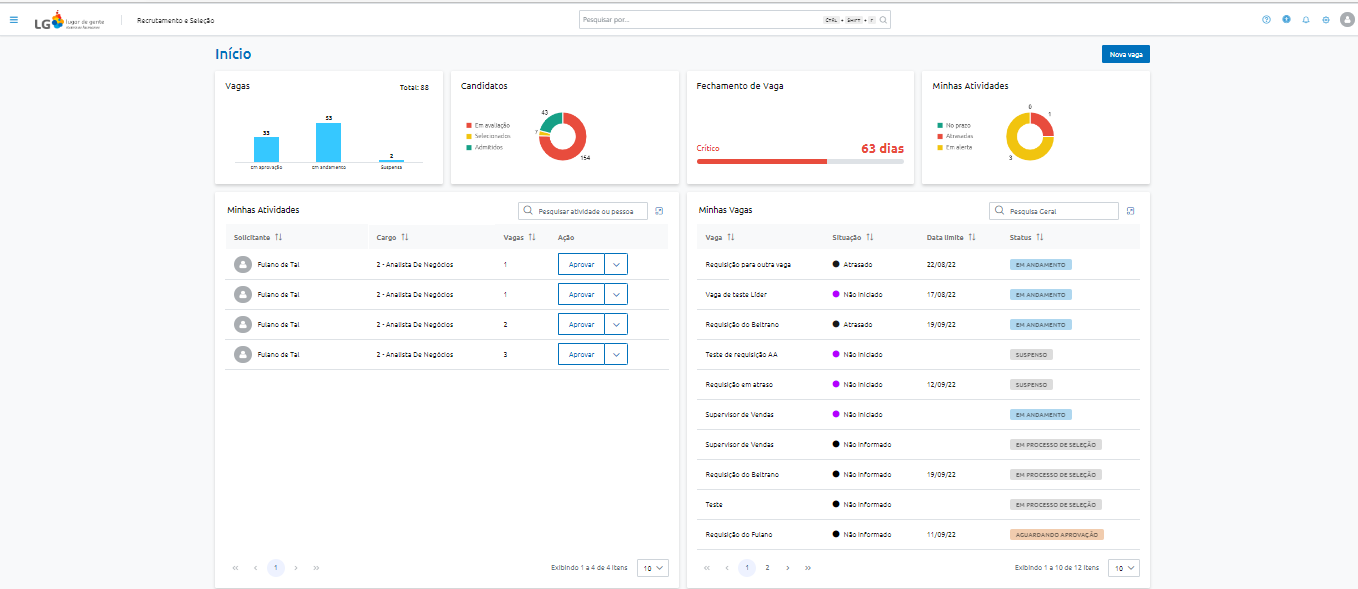The height and width of the screenshot is (589, 1358).
Task: Click the notifications bell icon
Action: pos(1306,20)
